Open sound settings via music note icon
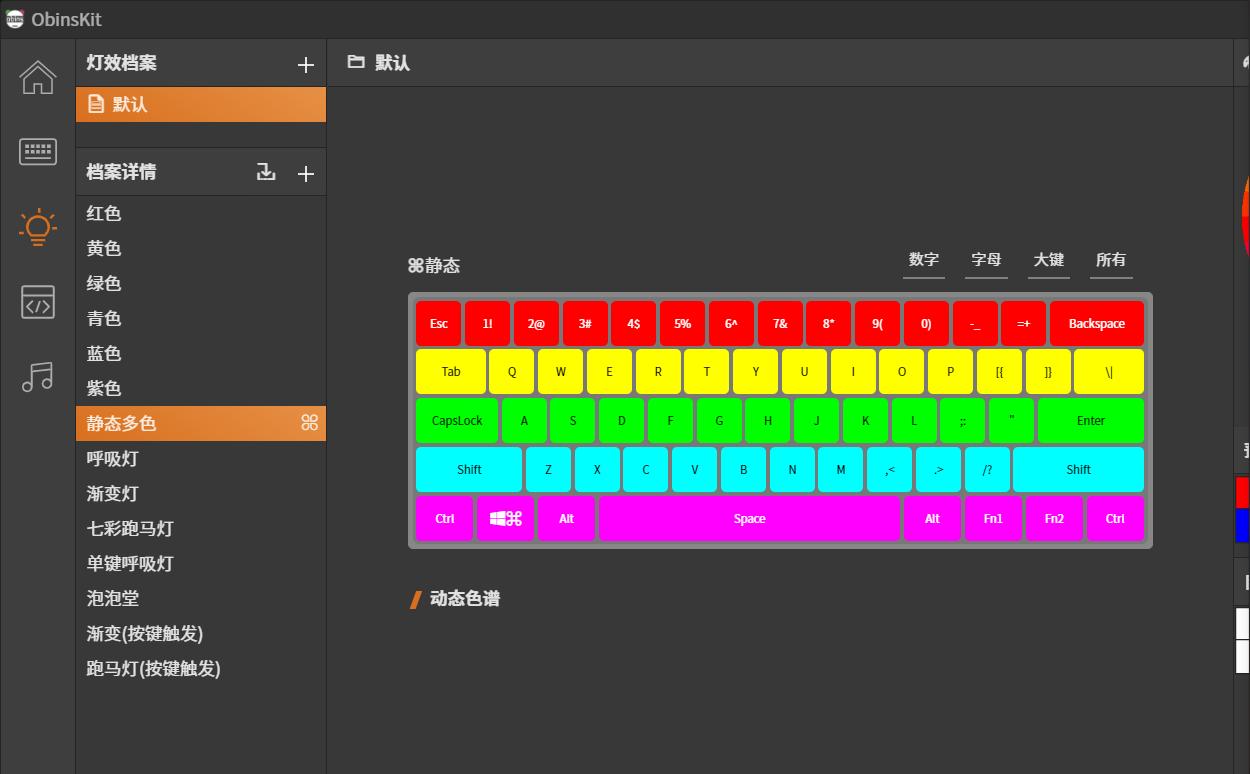Viewport: 1250px width, 774px height. point(37,377)
